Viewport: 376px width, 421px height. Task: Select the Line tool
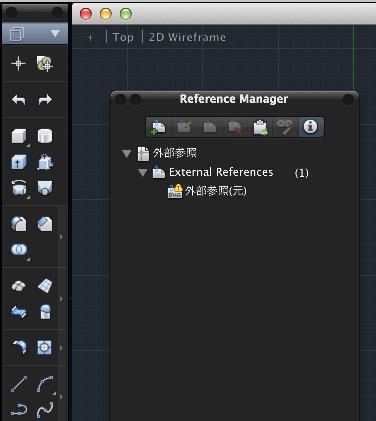pos(19,384)
